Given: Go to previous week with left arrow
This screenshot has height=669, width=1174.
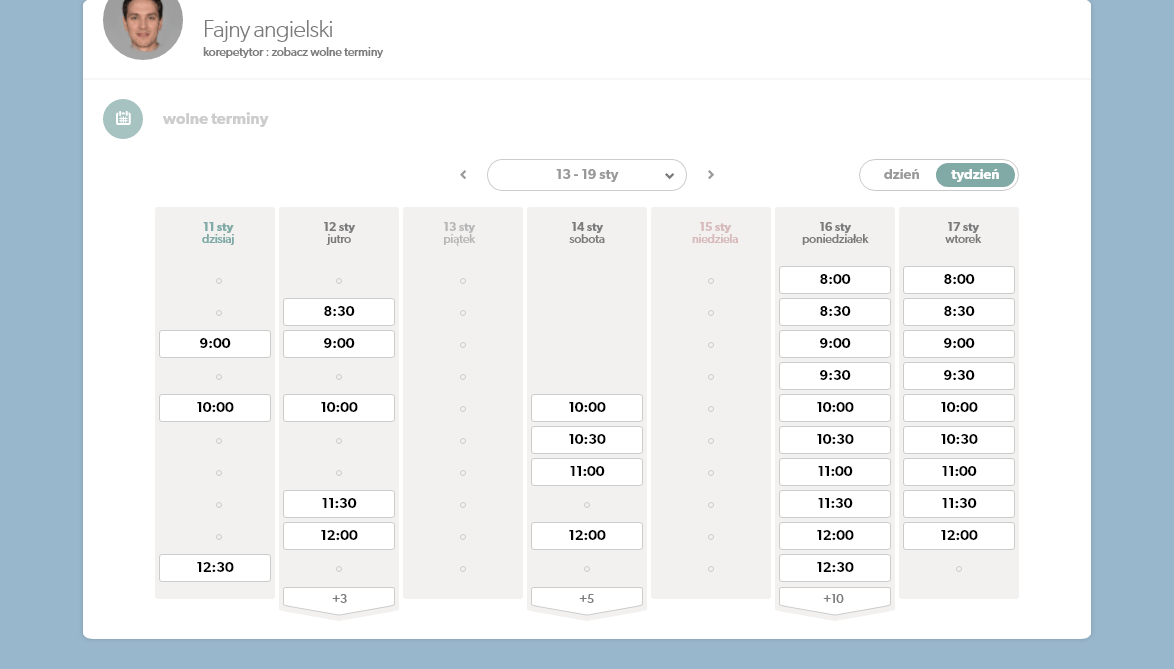Looking at the screenshot, I should [463, 175].
